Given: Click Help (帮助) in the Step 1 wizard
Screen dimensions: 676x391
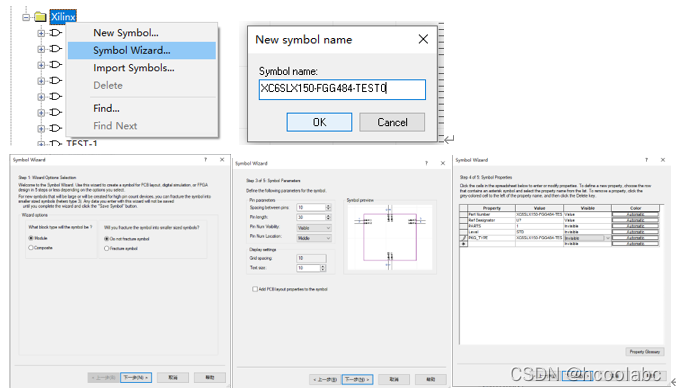Looking at the screenshot, I should coord(210,378).
